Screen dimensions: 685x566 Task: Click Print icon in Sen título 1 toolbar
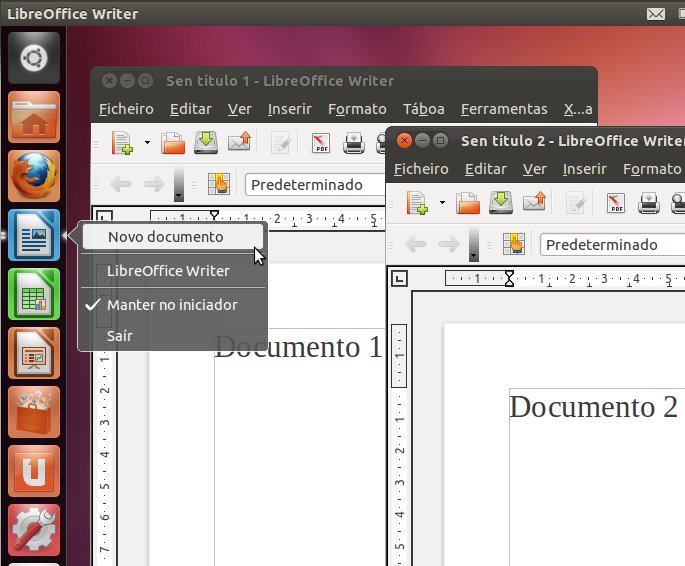pyautogui.click(x=354, y=143)
